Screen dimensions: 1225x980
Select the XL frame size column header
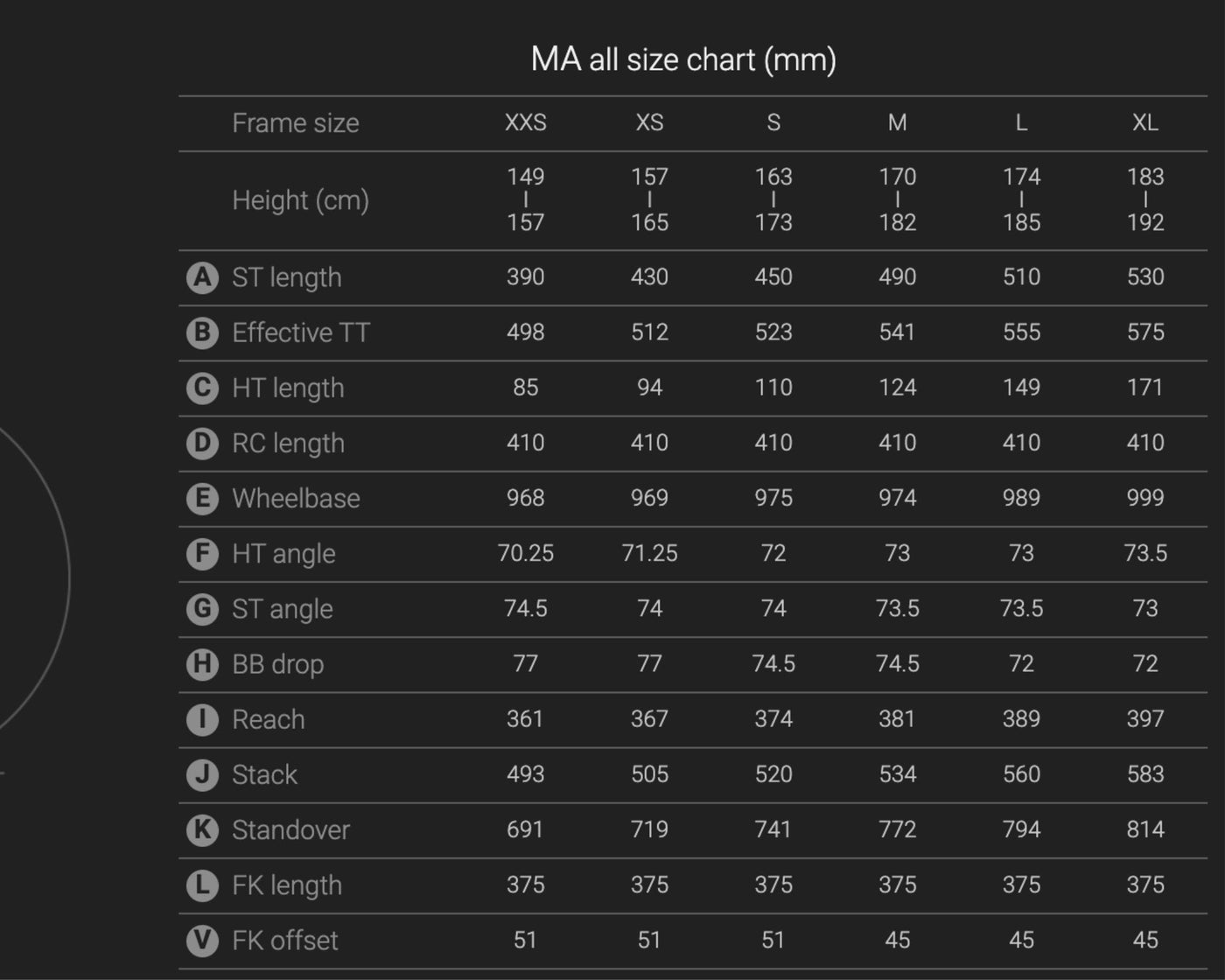click(x=1145, y=122)
